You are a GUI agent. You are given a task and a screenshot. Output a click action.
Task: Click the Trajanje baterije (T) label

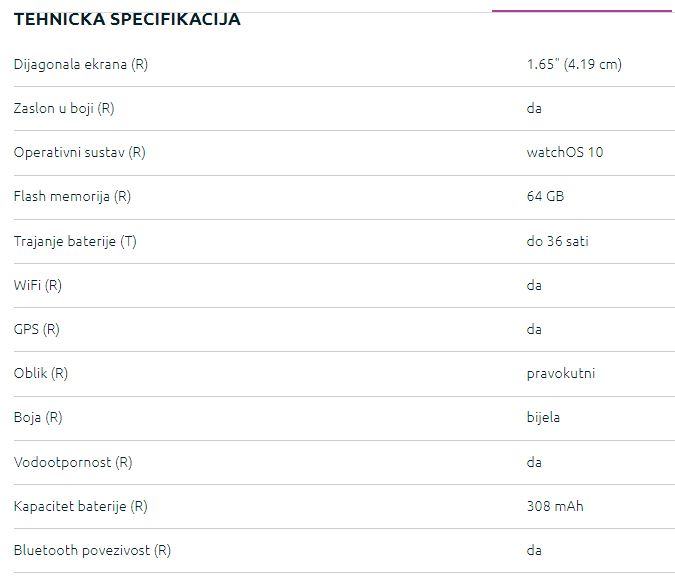pos(75,241)
